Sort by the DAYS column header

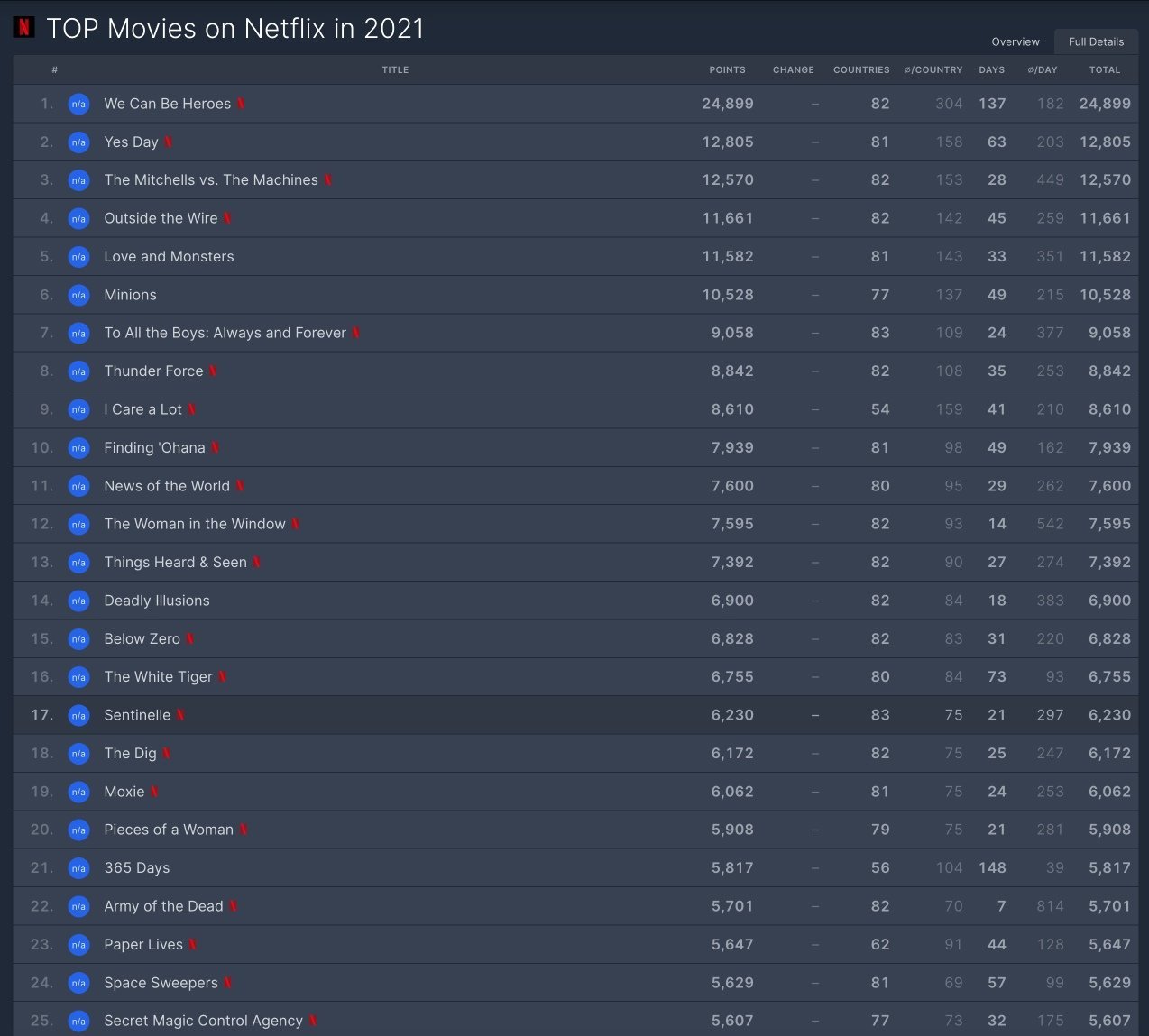[x=992, y=69]
